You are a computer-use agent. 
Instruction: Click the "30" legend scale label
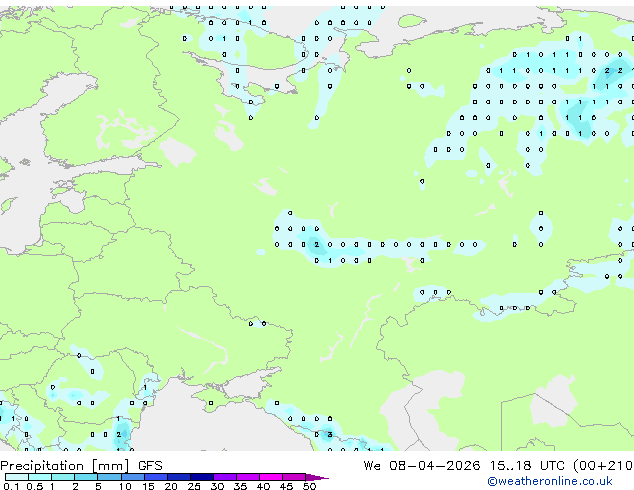[x=217, y=486]
